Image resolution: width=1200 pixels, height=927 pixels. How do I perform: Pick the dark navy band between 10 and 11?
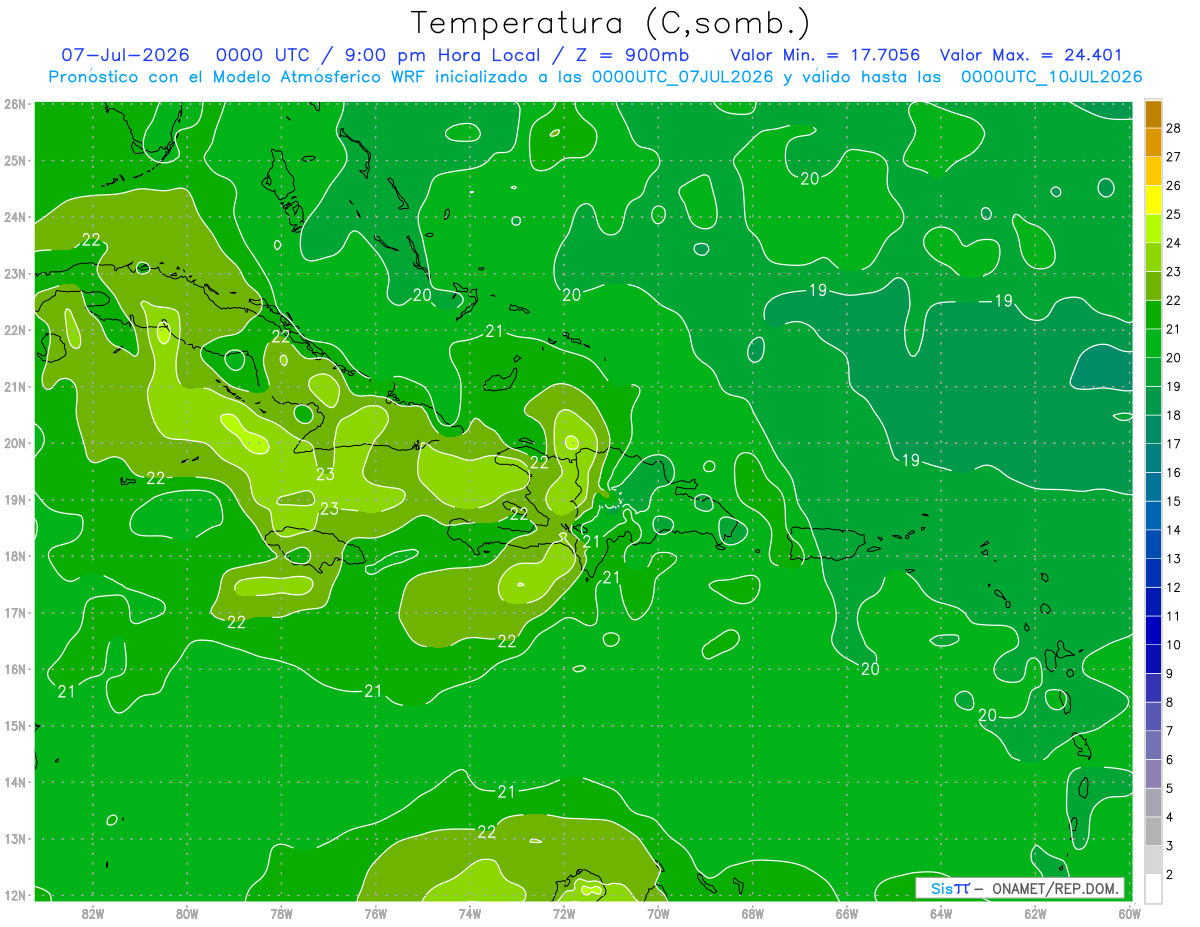click(x=1153, y=631)
